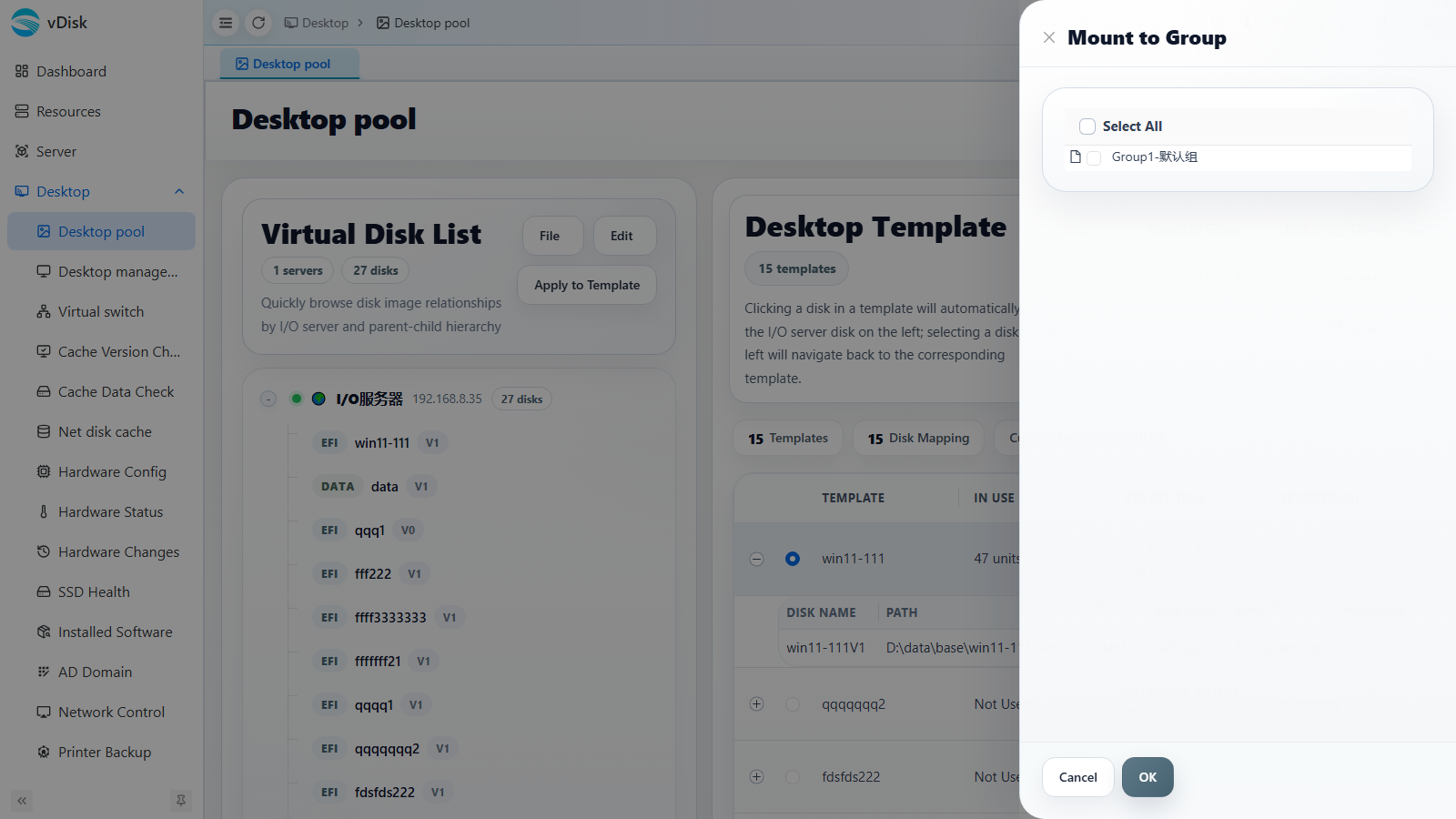Click Cancel in Mount to Group
The height and width of the screenshot is (819, 1456).
click(x=1078, y=777)
